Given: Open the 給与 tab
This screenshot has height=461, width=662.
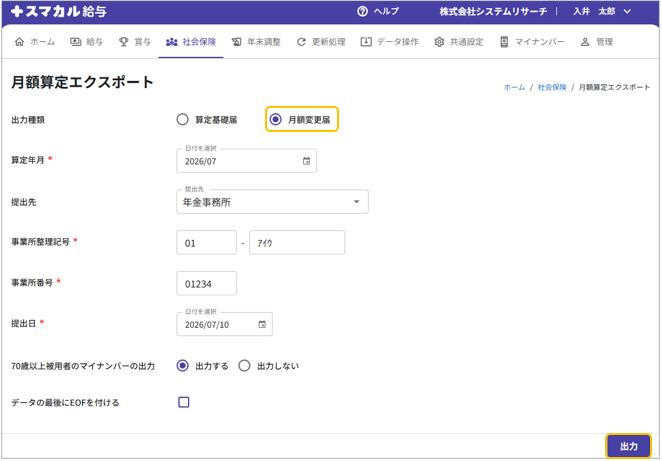Looking at the screenshot, I should 87,42.
